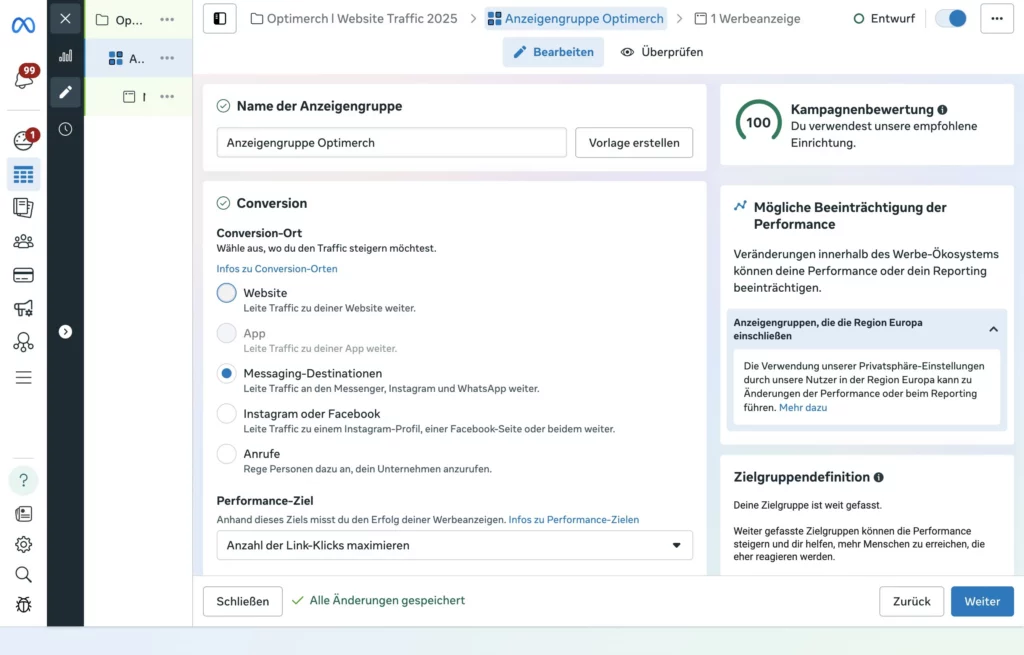
Task: Open the help question mark icon
Action: [23, 481]
